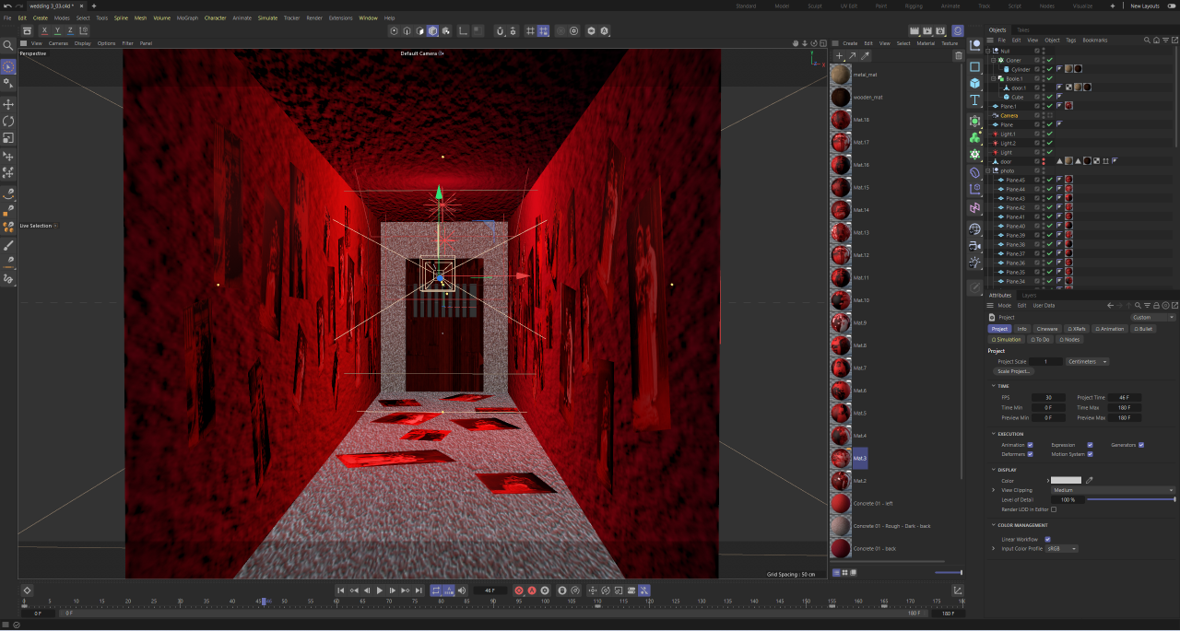Disable the Animation checkbox under Execution
Image resolution: width=1180 pixels, height=631 pixels.
click(x=1030, y=445)
